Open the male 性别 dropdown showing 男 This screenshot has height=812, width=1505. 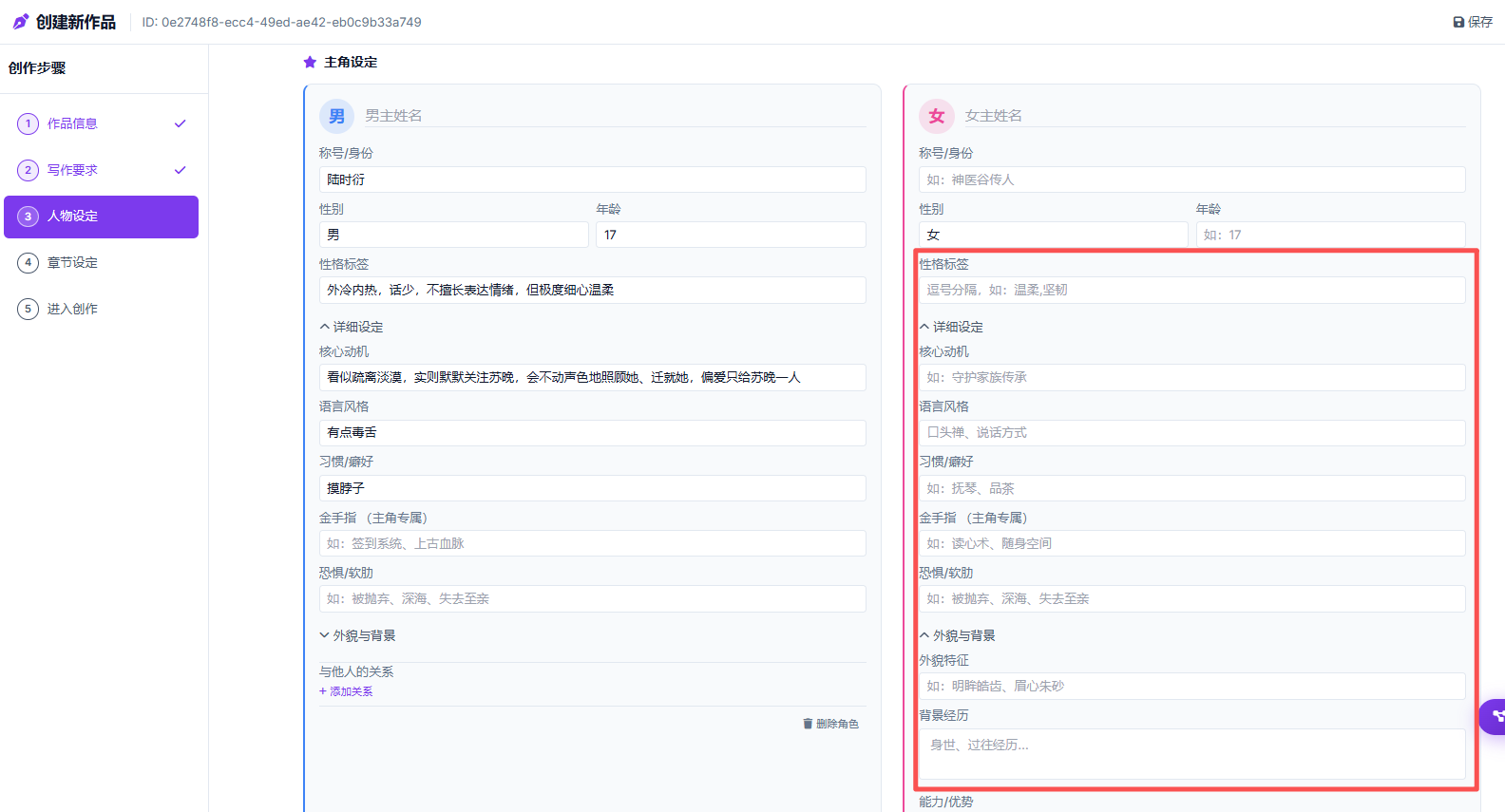[x=453, y=235]
